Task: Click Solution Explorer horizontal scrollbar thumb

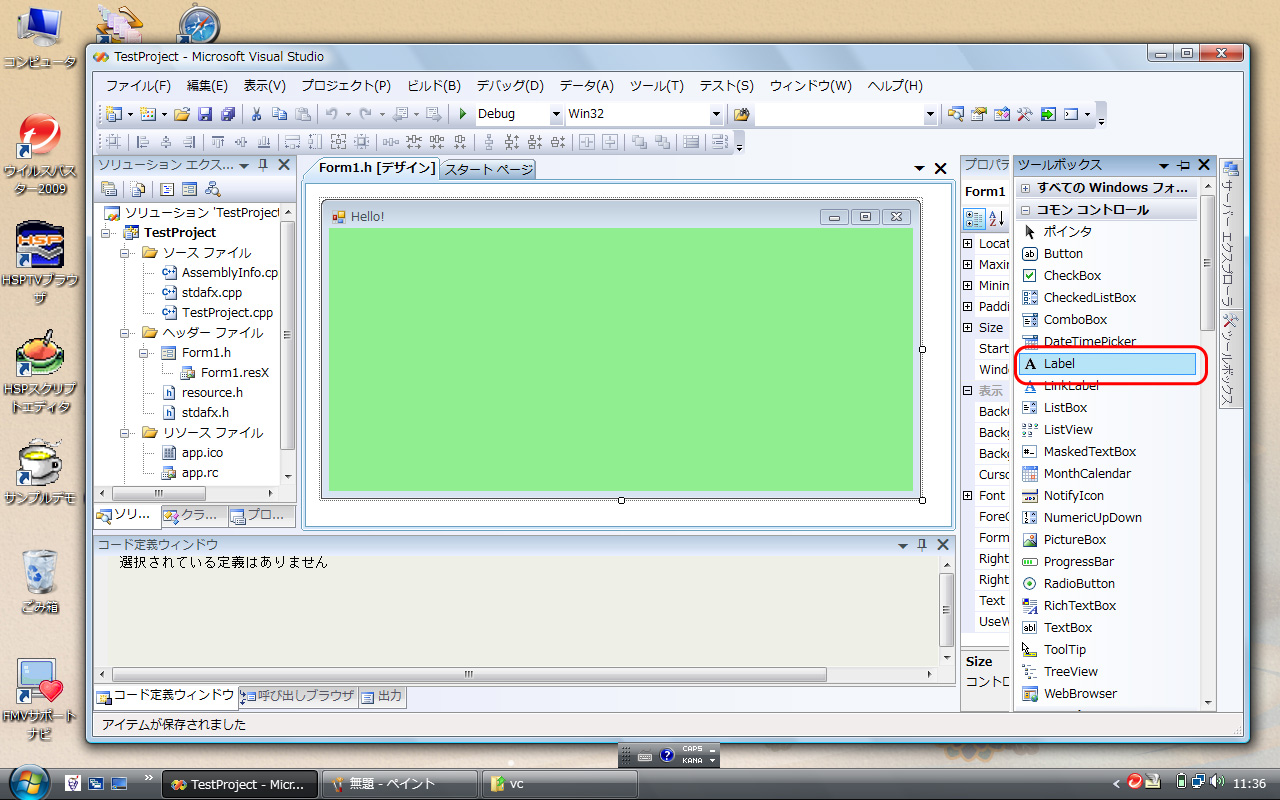Action: click(160, 494)
